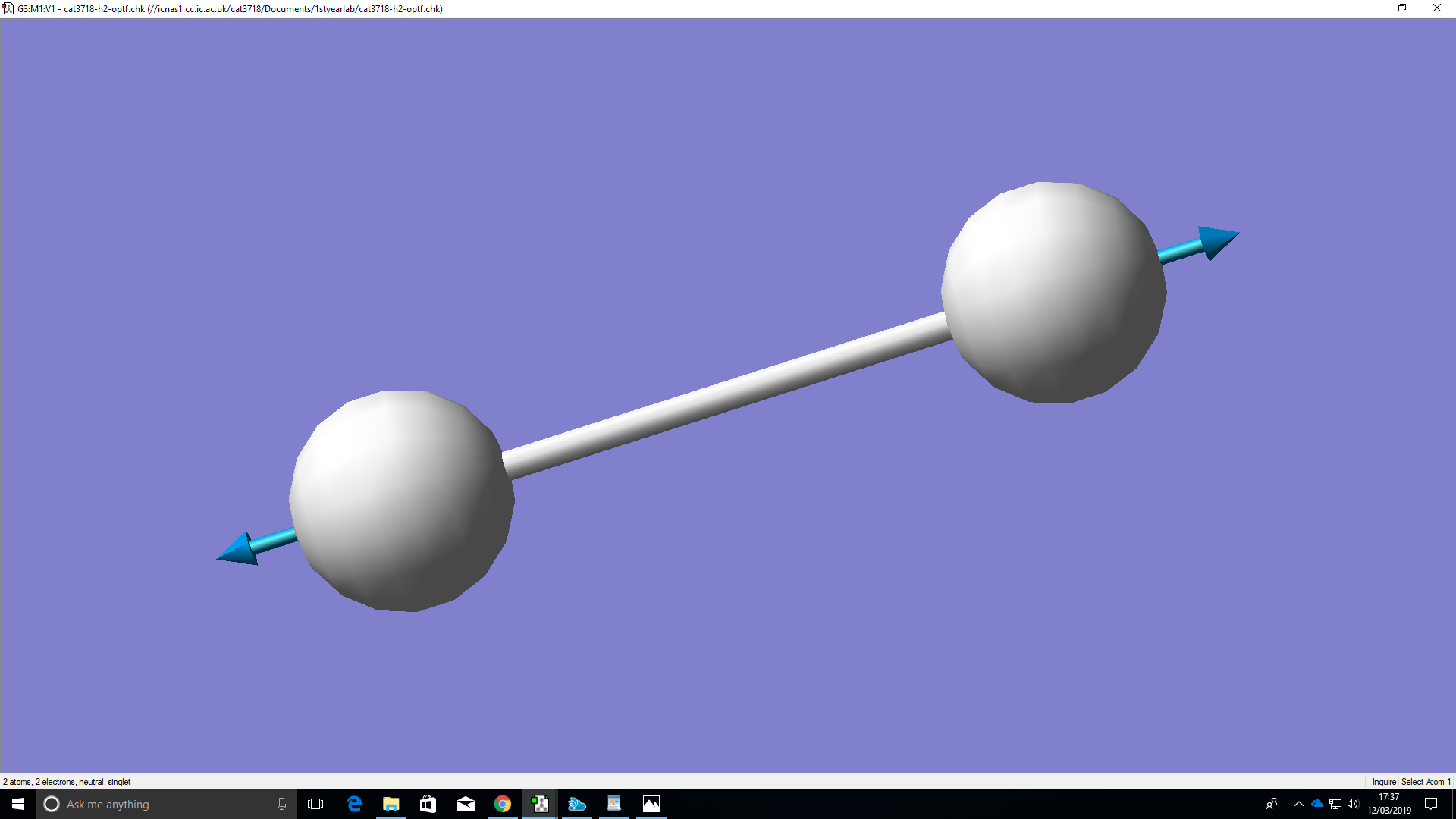The width and height of the screenshot is (1456, 819).
Task: Click the H-H bond between atoms
Action: pos(728,397)
